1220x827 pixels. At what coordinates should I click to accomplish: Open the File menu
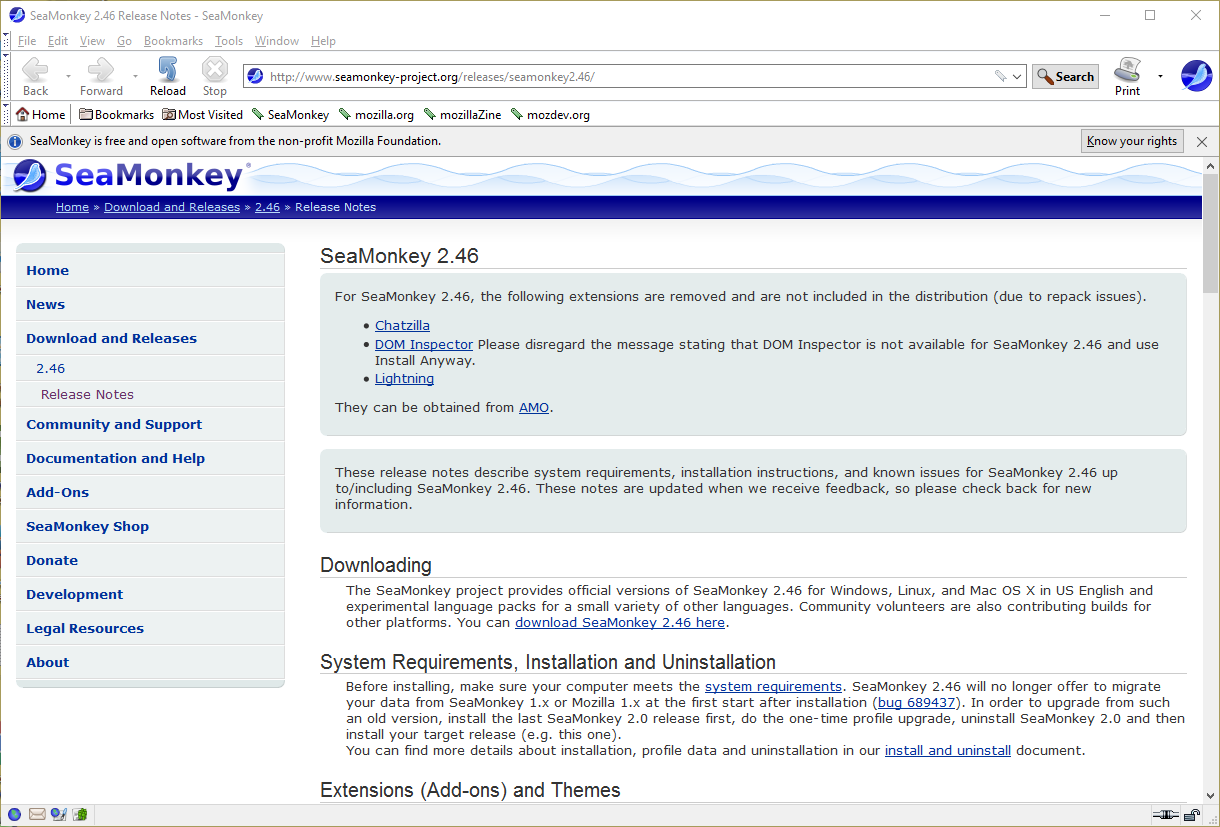coord(27,41)
